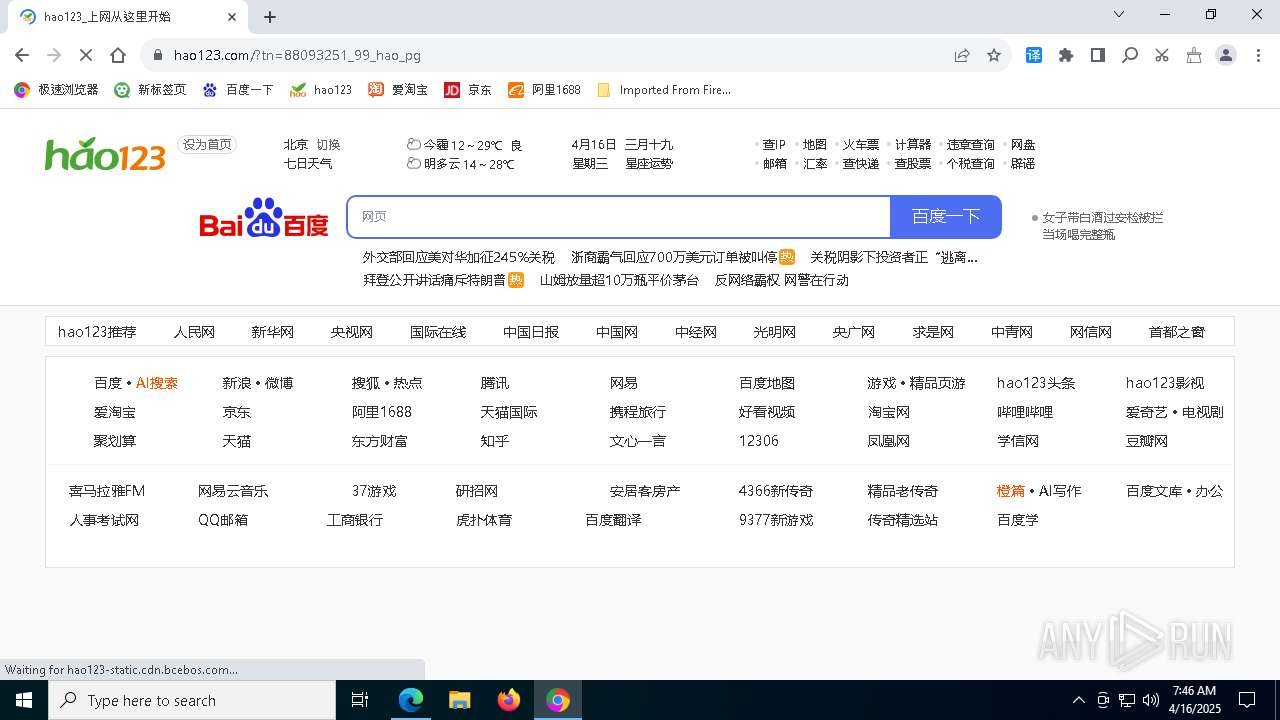Image resolution: width=1280 pixels, height=720 pixels.
Task: Show hidden system tray icons
Action: pyautogui.click(x=1078, y=700)
